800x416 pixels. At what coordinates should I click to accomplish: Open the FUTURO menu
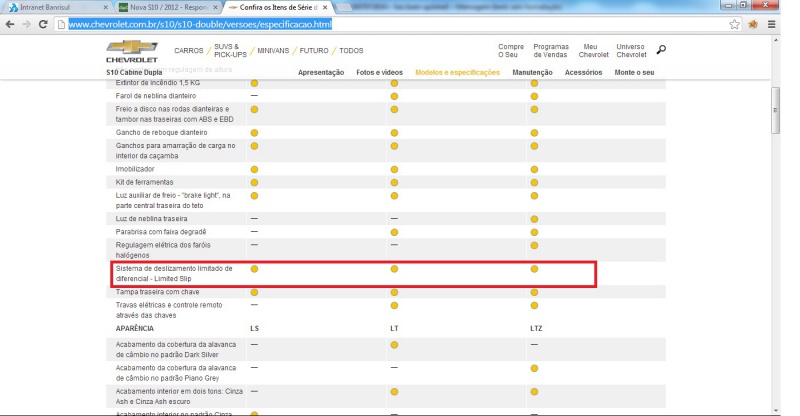click(x=314, y=51)
